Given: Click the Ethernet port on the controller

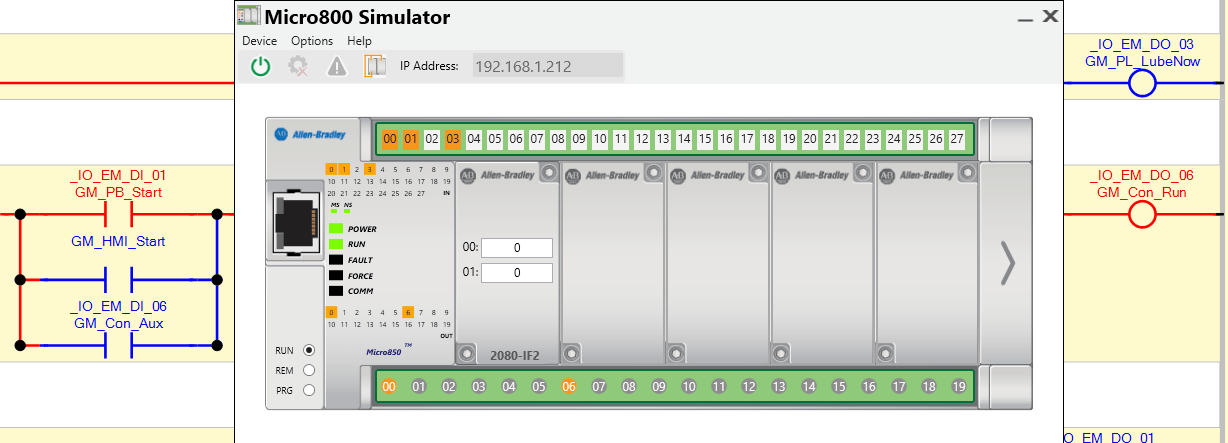Looking at the screenshot, I should pyautogui.click(x=296, y=221).
